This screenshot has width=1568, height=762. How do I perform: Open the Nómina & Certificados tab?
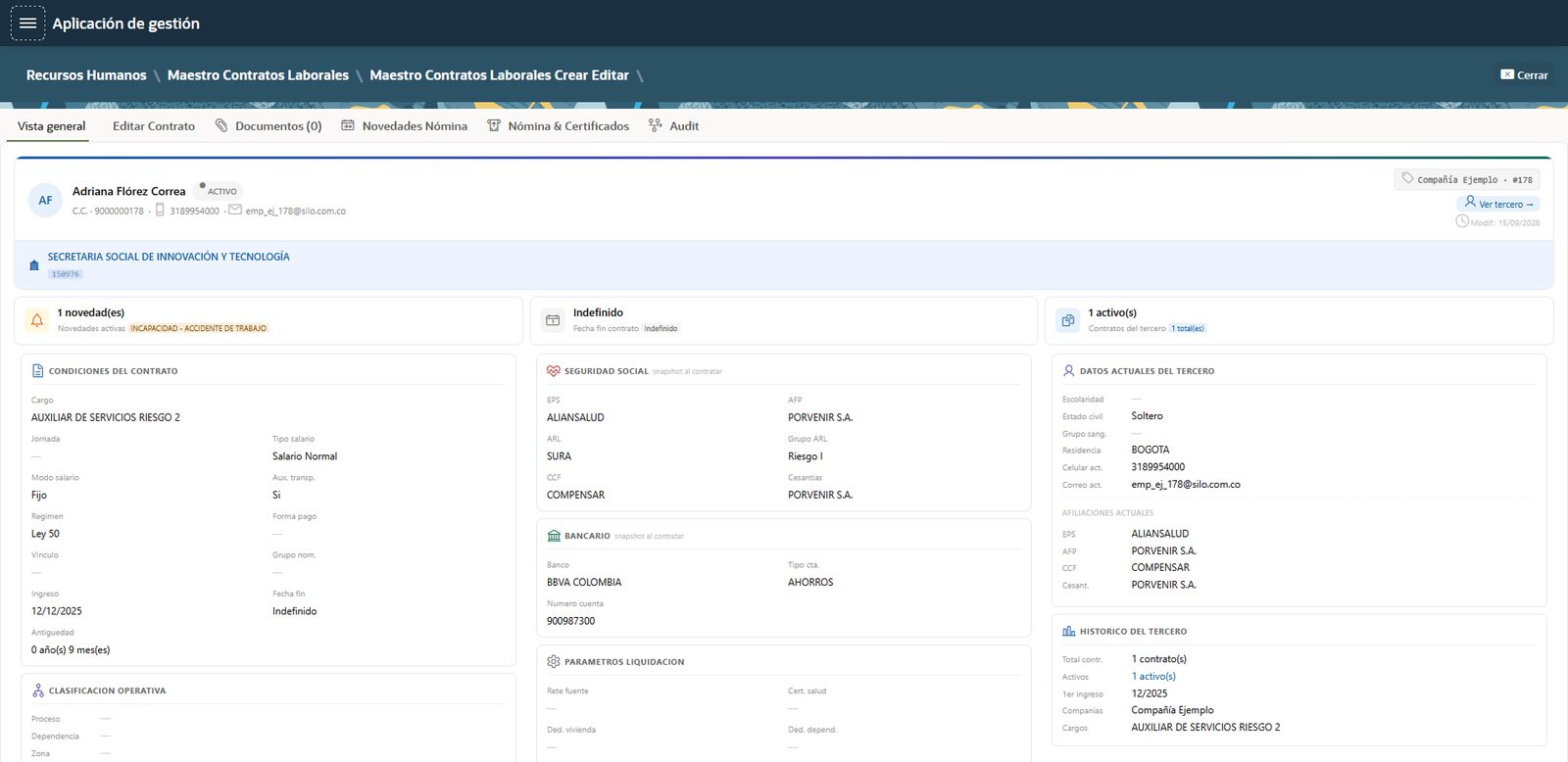(559, 126)
